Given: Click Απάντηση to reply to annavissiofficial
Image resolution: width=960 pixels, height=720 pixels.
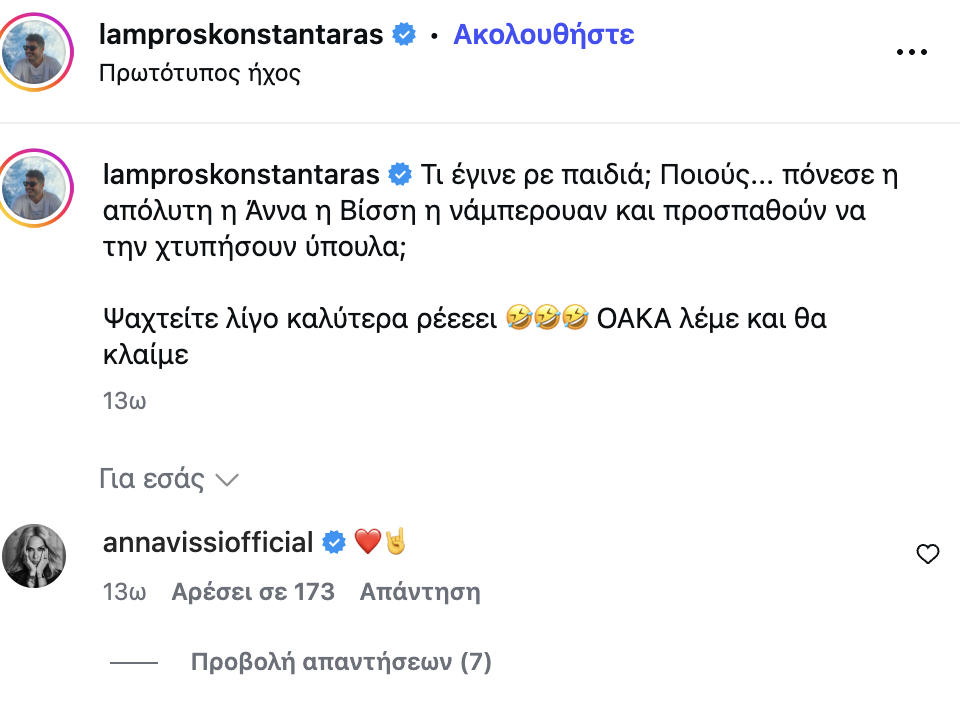Looking at the screenshot, I should [420, 592].
